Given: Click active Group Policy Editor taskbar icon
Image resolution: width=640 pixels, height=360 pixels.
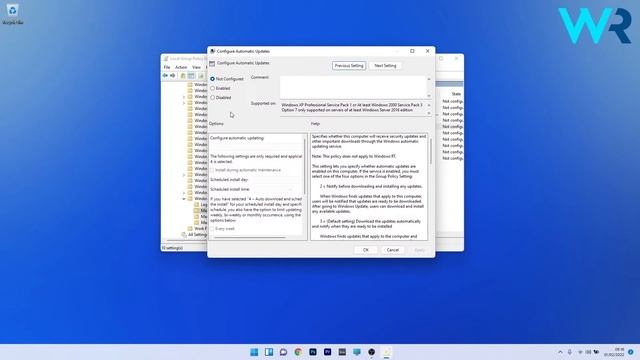Looking at the screenshot, I should coord(386,352).
